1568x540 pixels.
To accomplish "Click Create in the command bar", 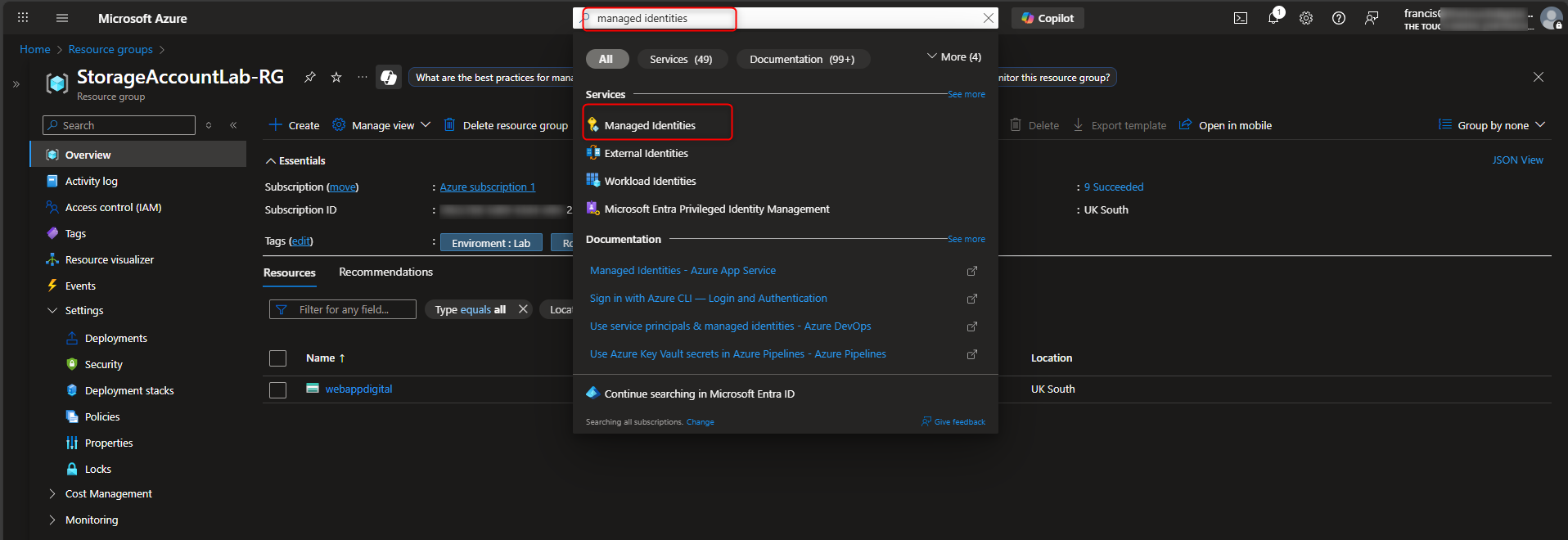I will coord(295,125).
